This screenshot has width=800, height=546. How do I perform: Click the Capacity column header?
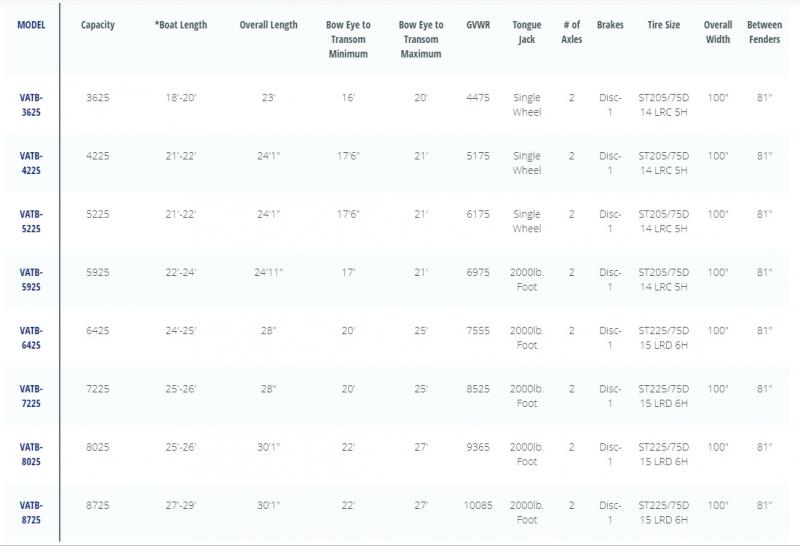click(97, 25)
